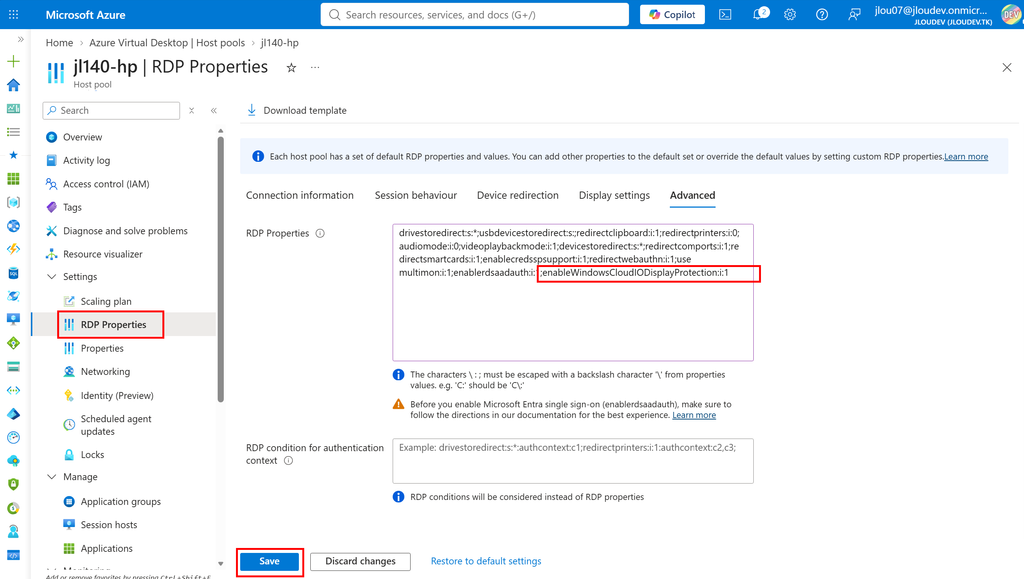
Task: Open portal settings gear
Action: tap(790, 14)
